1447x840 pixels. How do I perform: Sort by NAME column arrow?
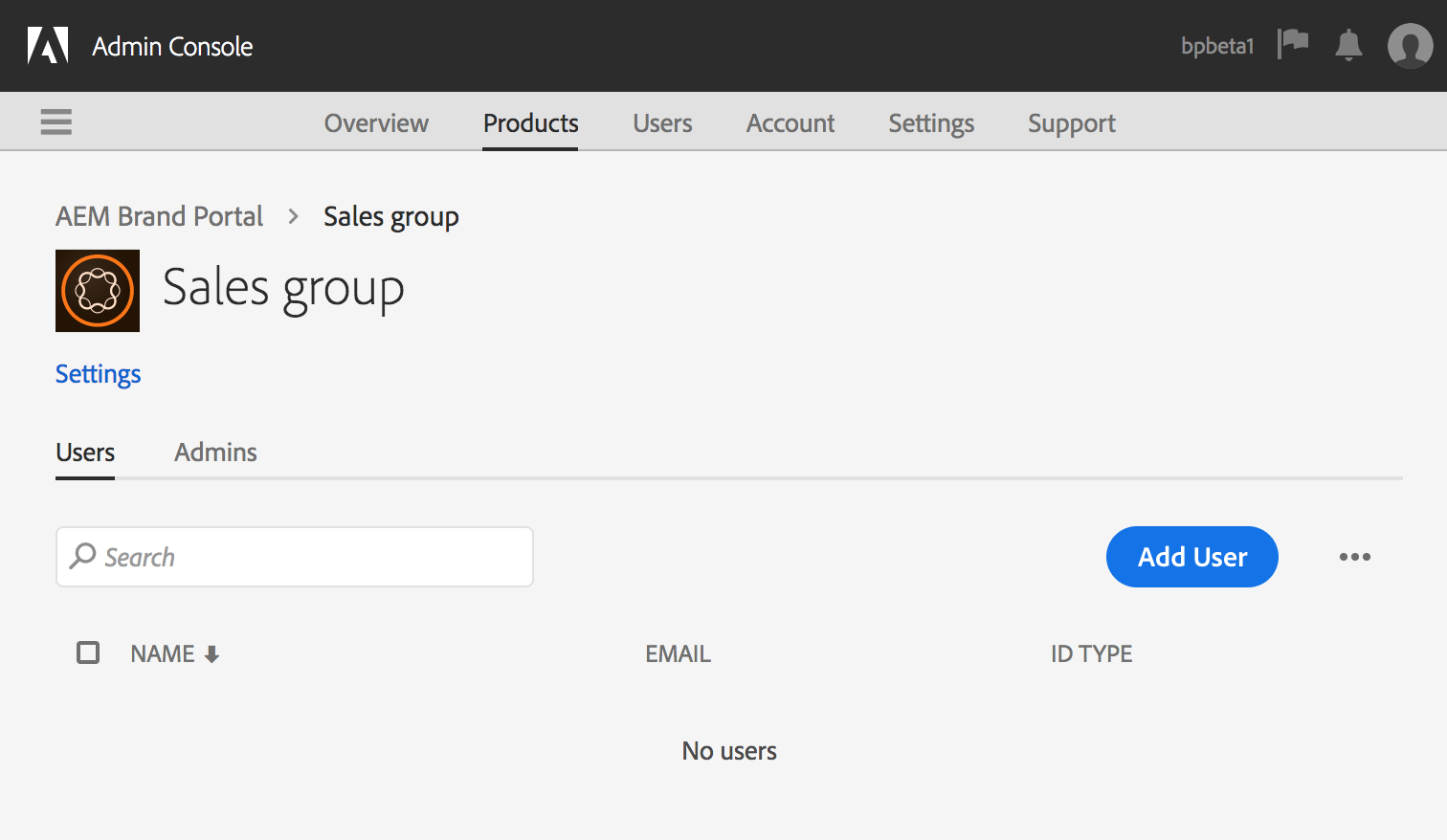tap(211, 654)
